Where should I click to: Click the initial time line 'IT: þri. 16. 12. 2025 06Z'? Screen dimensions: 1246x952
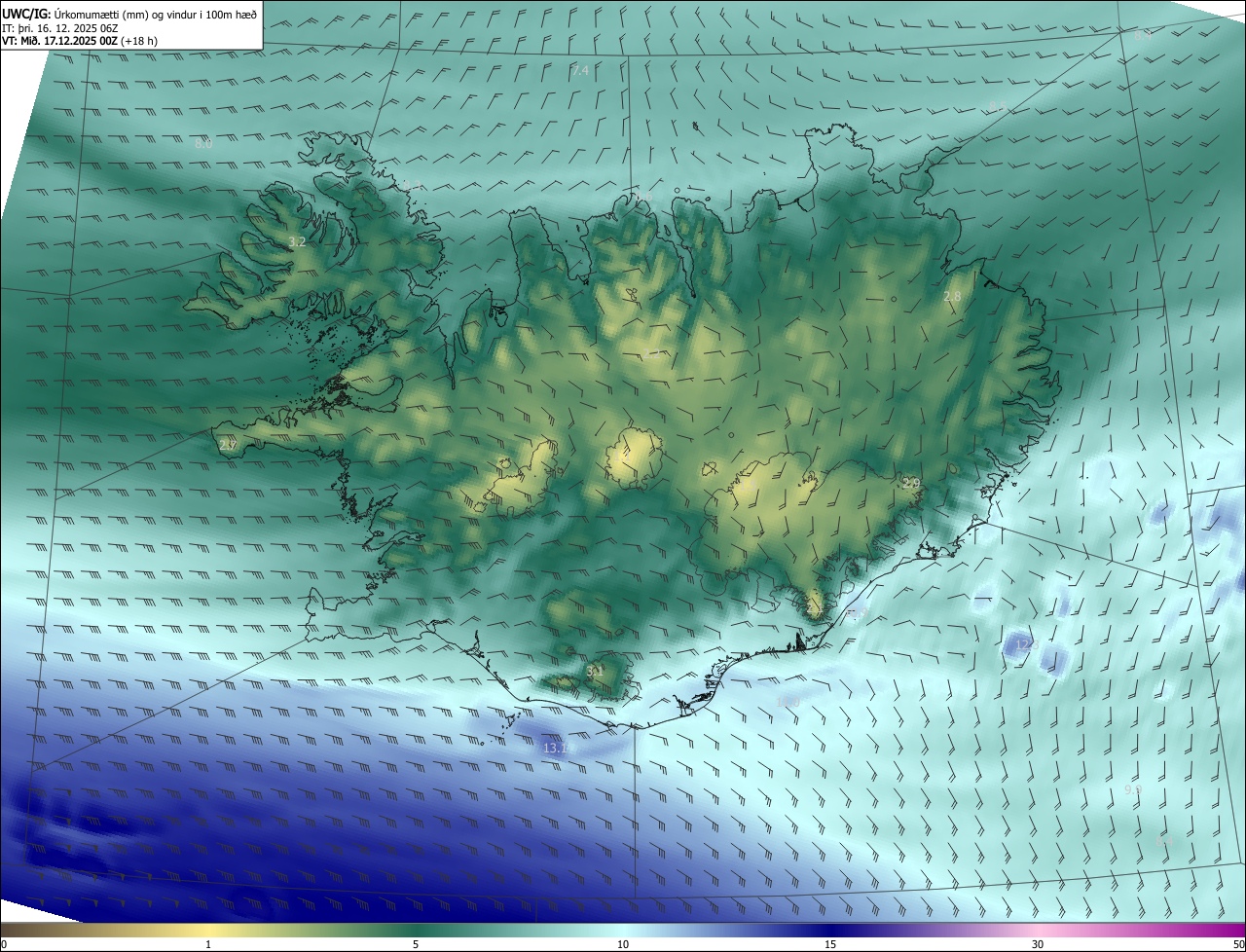point(62,28)
